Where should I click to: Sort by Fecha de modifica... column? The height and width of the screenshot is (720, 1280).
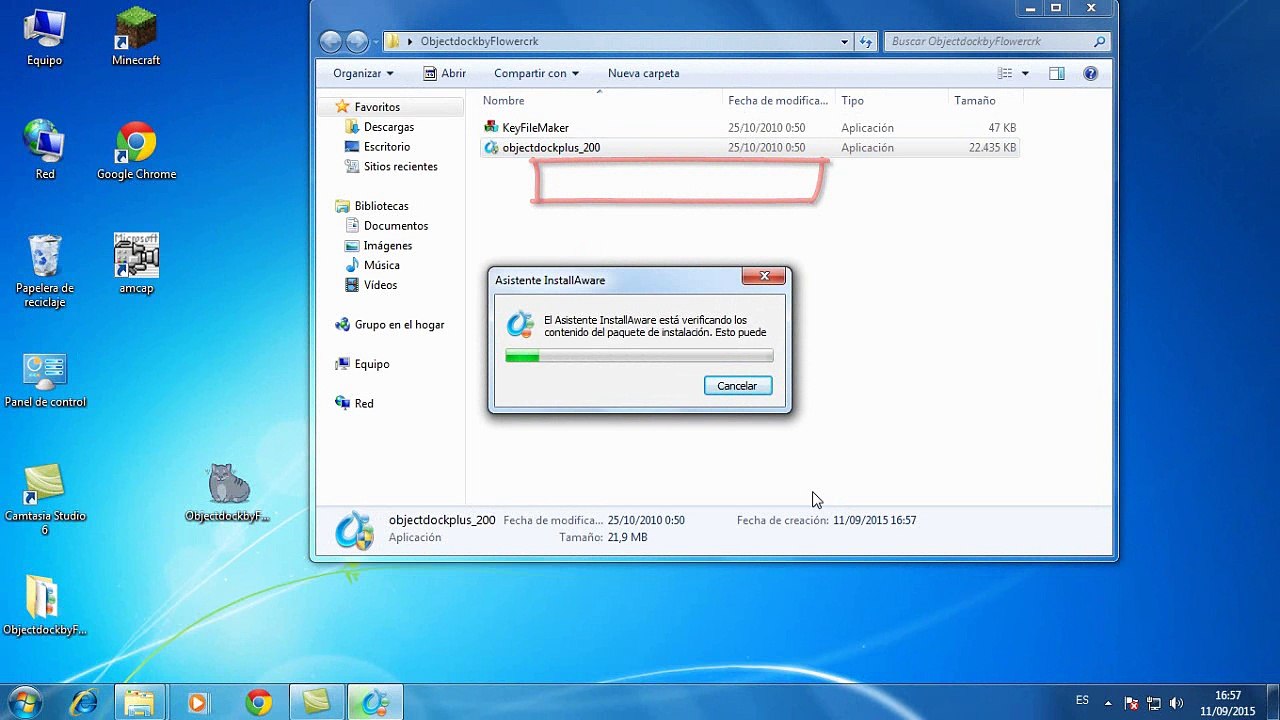pyautogui.click(x=778, y=100)
